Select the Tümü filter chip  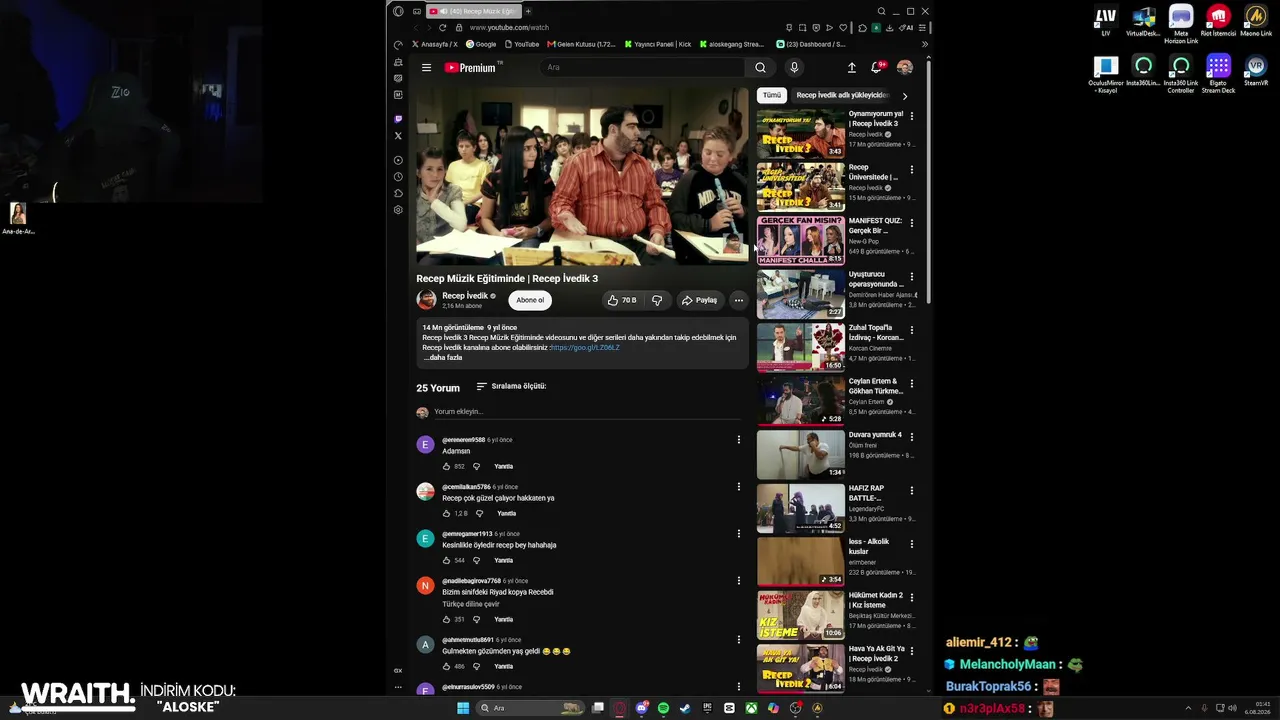(772, 95)
